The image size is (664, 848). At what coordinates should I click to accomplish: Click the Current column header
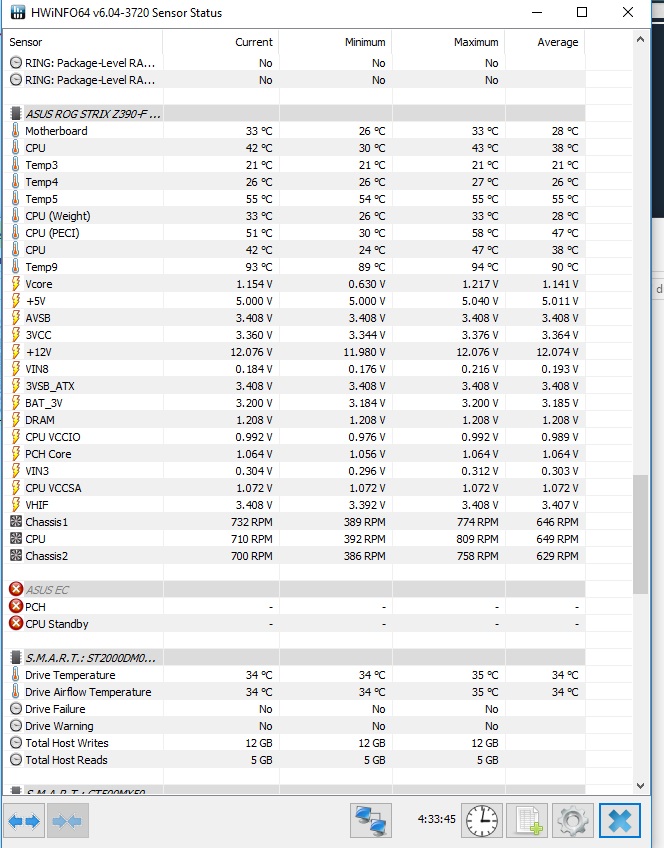[x=221, y=42]
